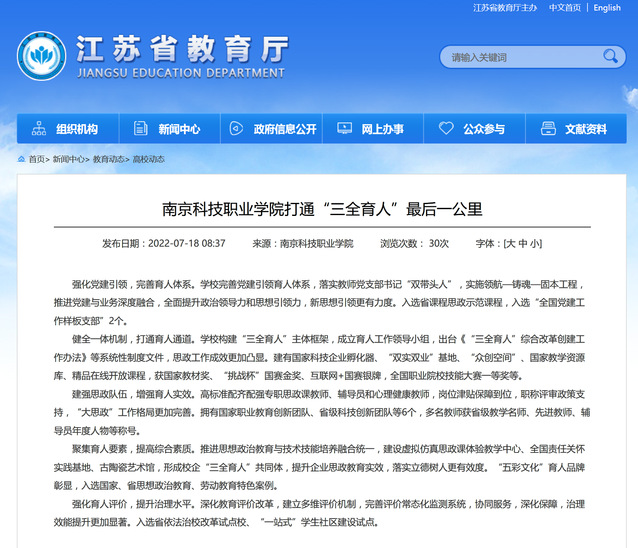The height and width of the screenshot is (548, 638).
Task: Open the 网上办事 menu
Action: (373, 129)
